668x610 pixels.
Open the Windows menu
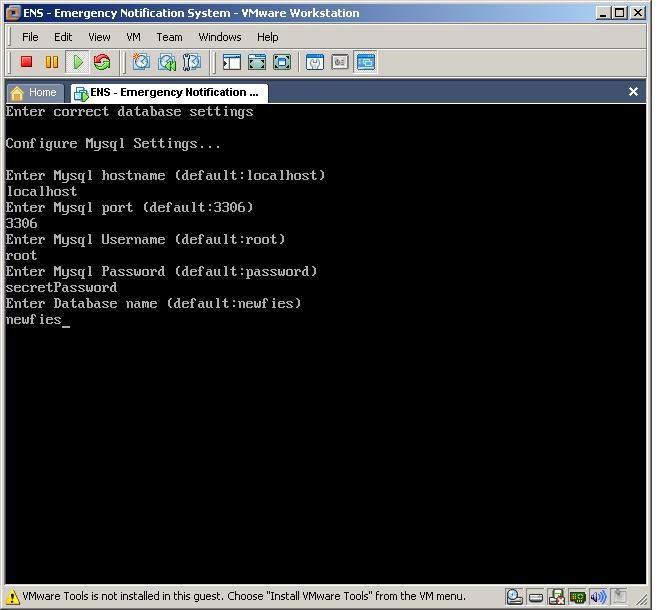(x=220, y=37)
